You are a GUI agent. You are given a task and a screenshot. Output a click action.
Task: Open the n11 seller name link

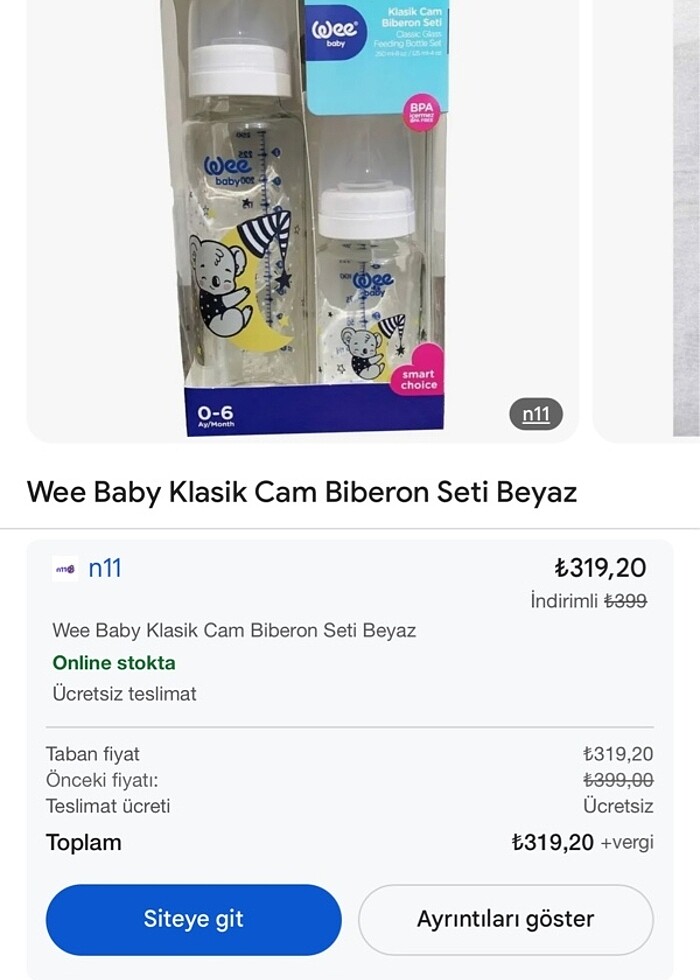pyautogui.click(x=105, y=568)
